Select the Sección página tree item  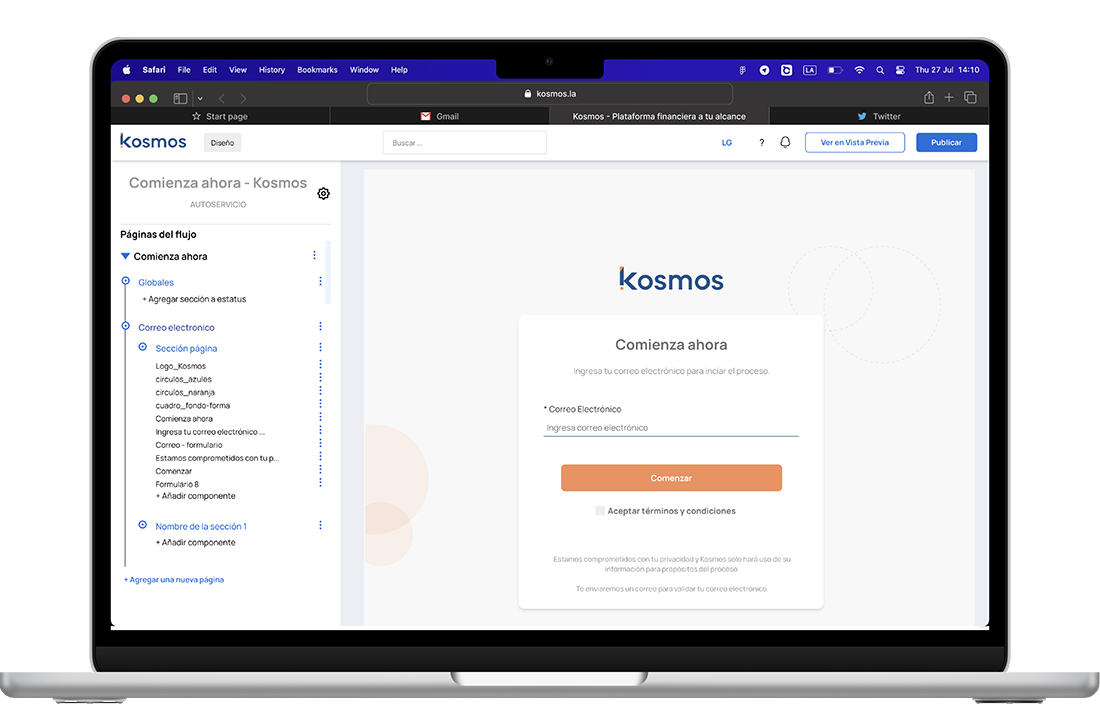[186, 348]
